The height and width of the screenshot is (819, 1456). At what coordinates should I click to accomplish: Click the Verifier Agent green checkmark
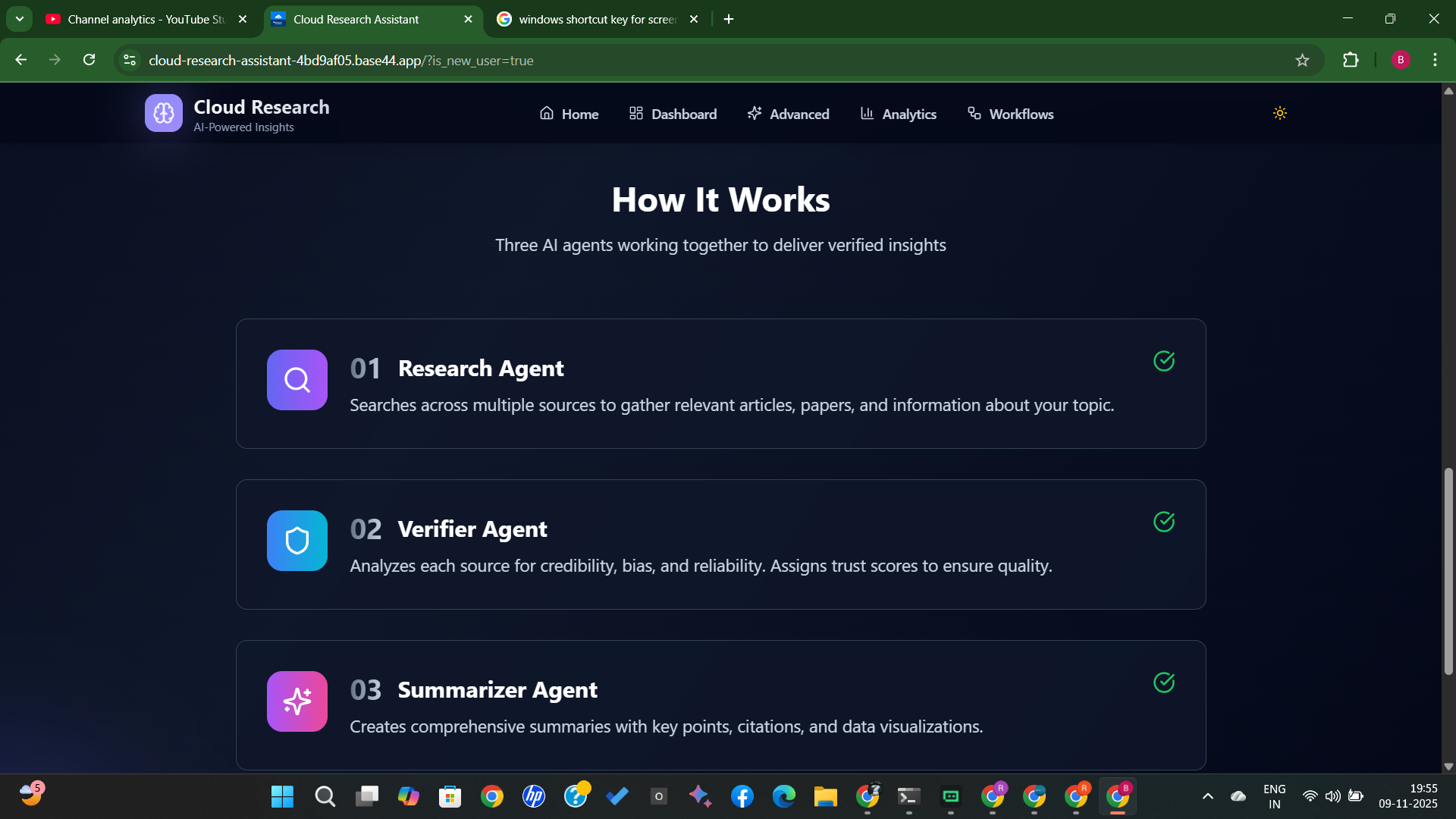(x=1164, y=522)
